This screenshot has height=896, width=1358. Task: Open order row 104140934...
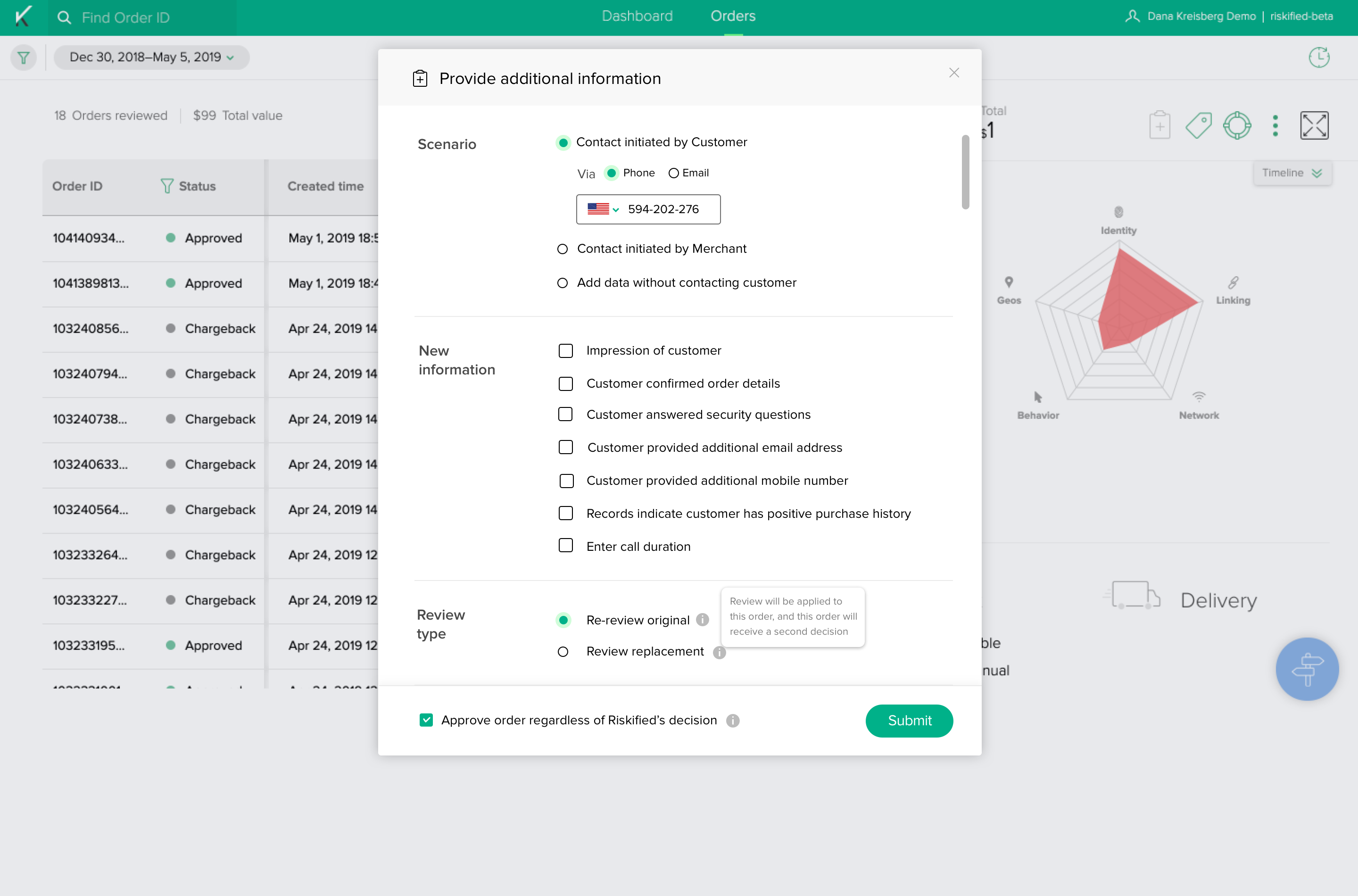210,238
